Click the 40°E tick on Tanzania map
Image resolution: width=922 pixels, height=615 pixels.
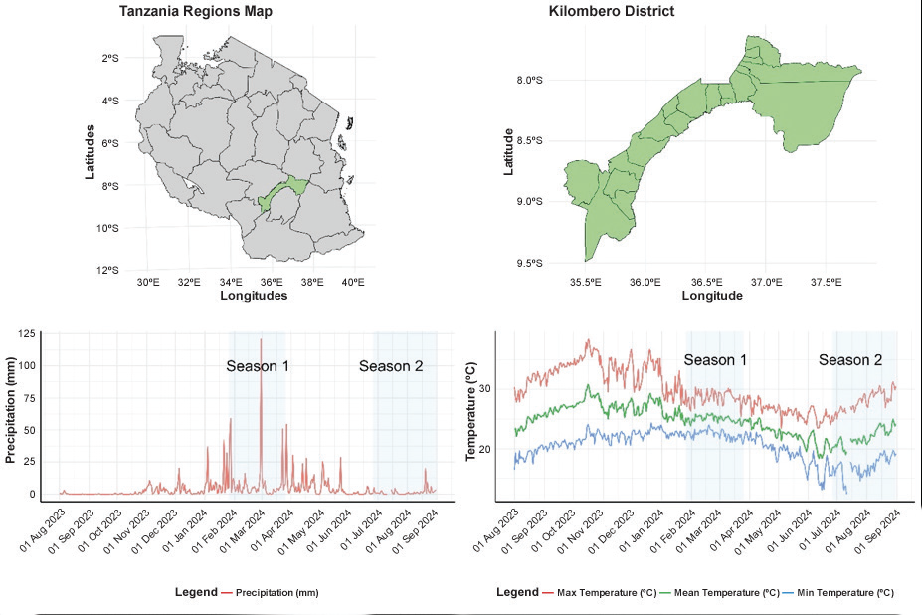point(352,283)
